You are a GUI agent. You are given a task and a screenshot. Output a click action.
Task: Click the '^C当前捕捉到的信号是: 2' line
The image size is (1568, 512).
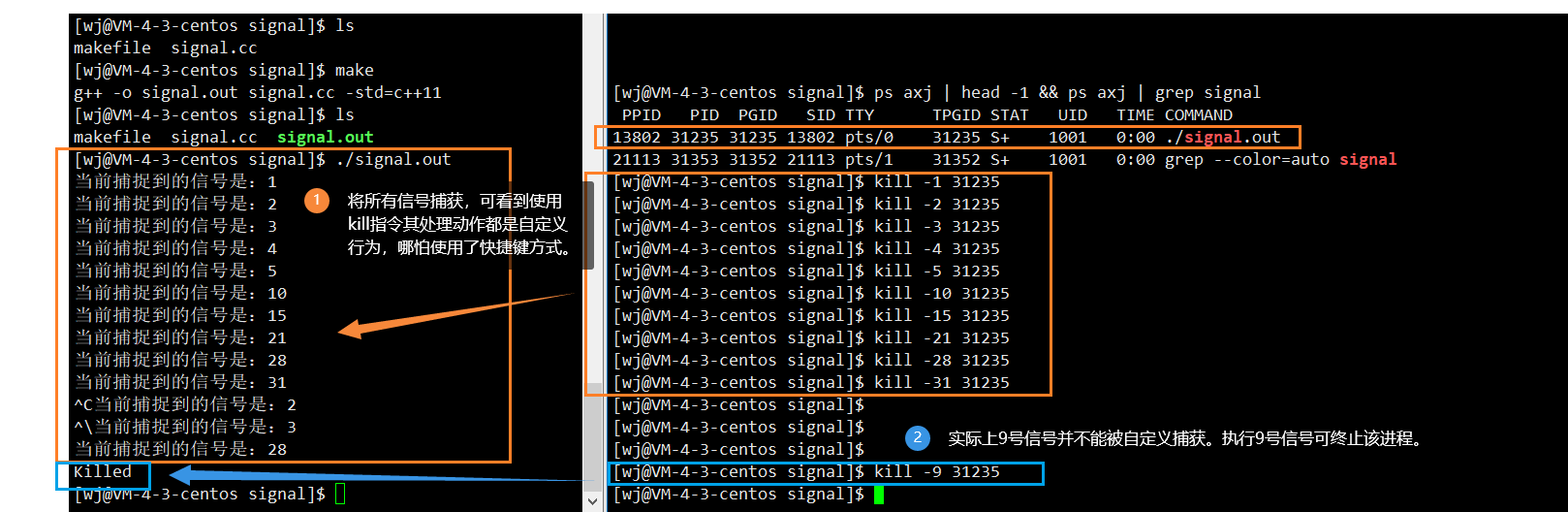pyautogui.click(x=186, y=404)
